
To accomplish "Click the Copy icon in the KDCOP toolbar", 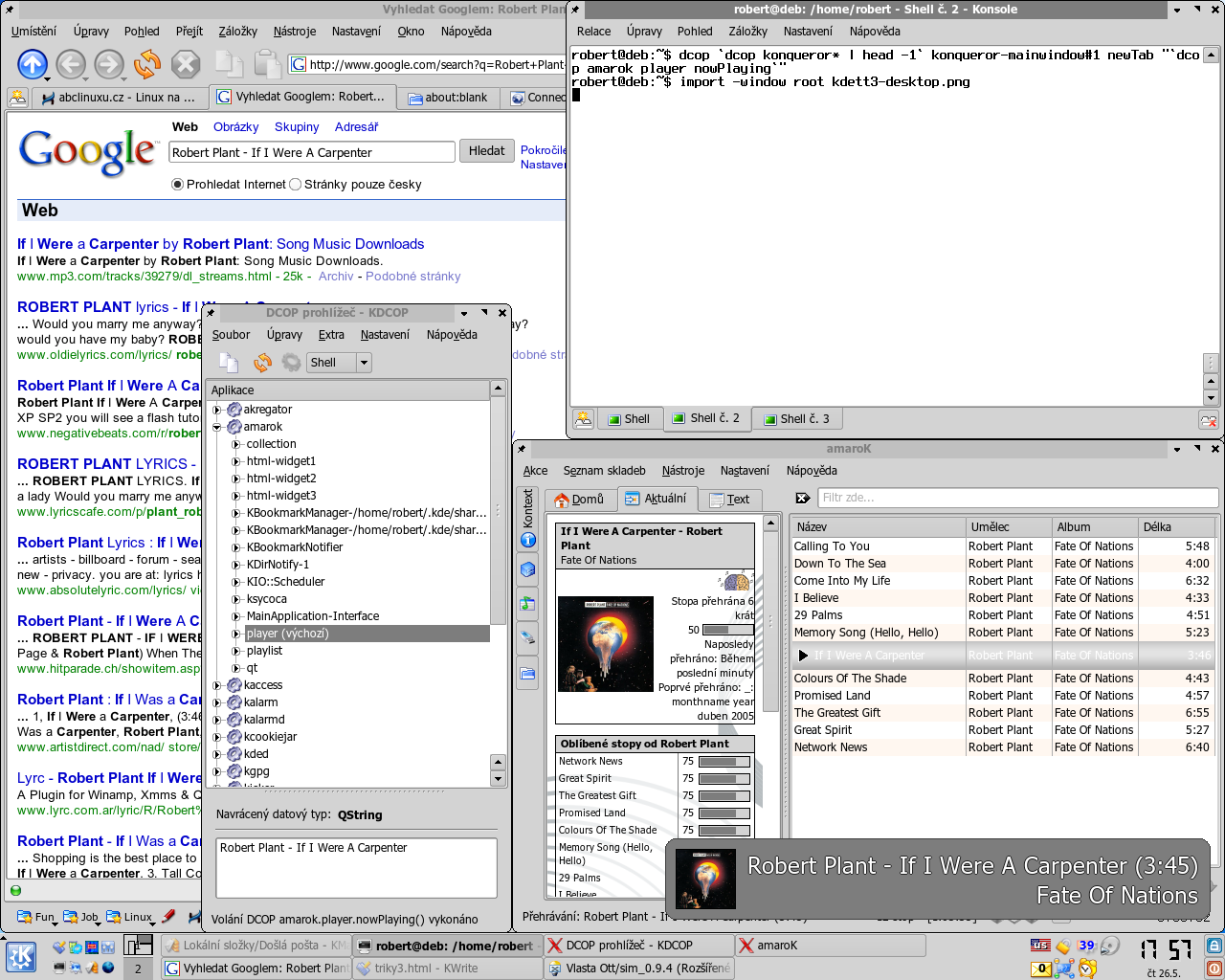I will point(229,362).
